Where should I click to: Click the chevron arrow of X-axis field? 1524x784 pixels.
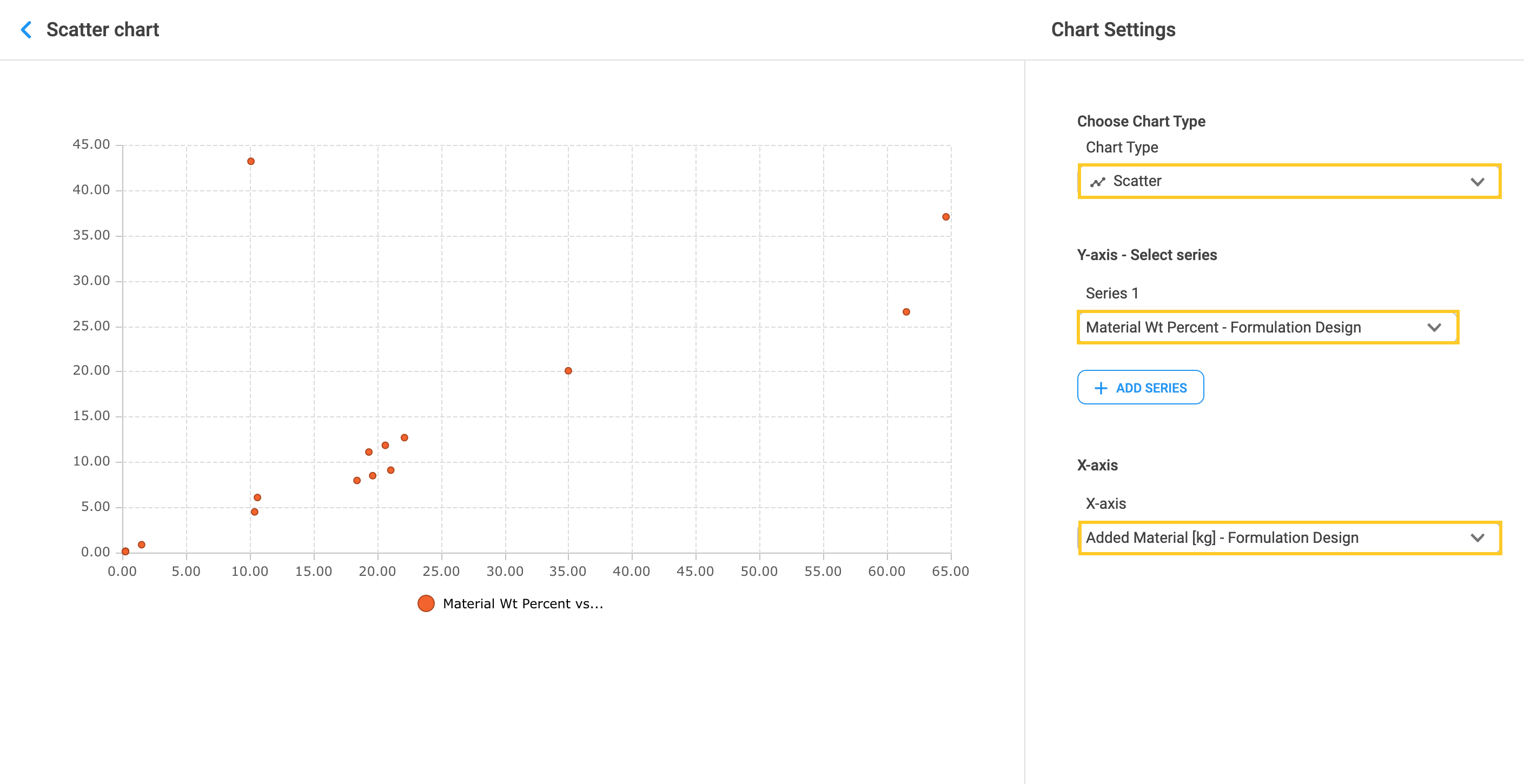[x=1477, y=537]
